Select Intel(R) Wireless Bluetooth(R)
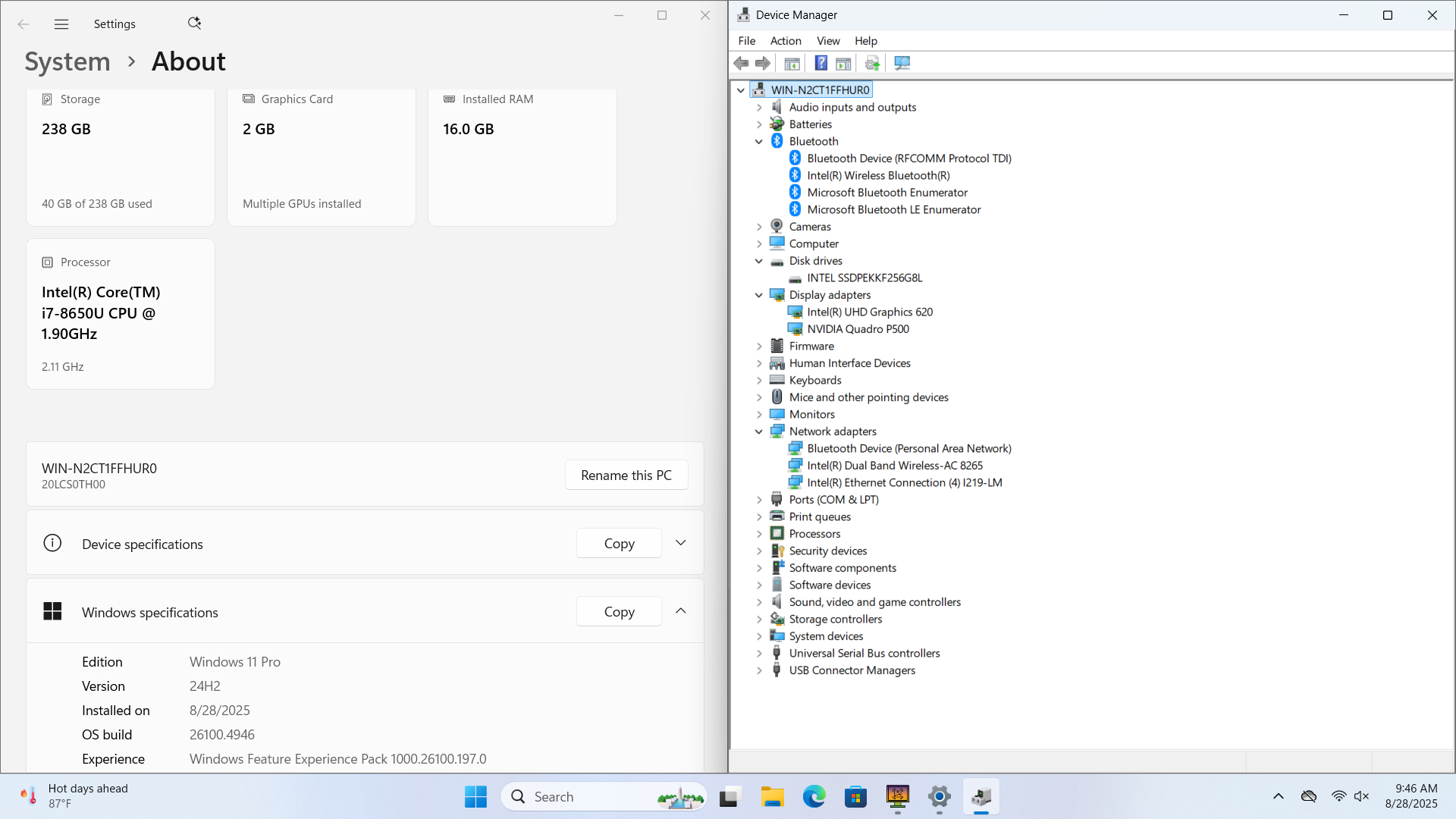Image resolution: width=1456 pixels, height=819 pixels. pyautogui.click(x=878, y=175)
